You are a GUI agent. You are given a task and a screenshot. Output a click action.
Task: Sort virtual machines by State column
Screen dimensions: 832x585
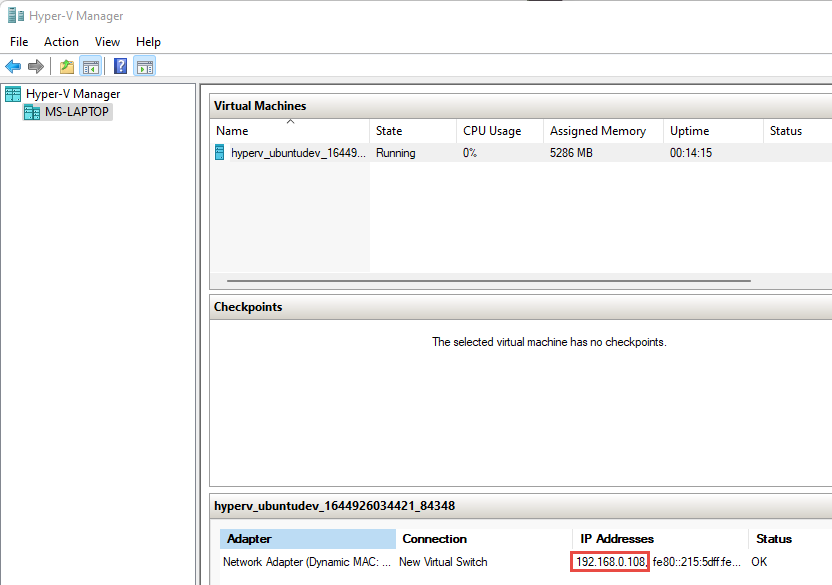(389, 131)
